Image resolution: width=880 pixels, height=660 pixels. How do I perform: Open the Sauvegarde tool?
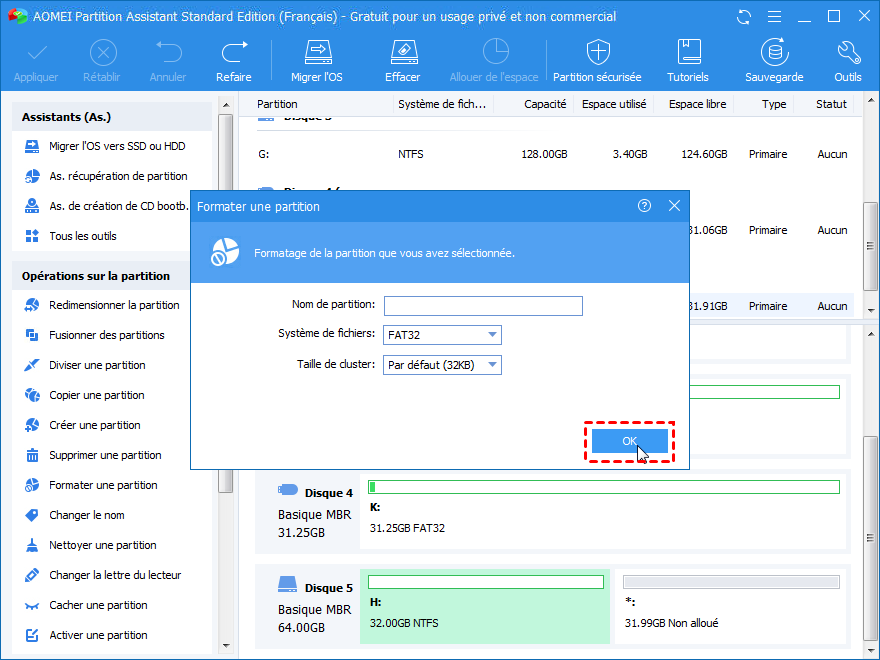click(774, 61)
